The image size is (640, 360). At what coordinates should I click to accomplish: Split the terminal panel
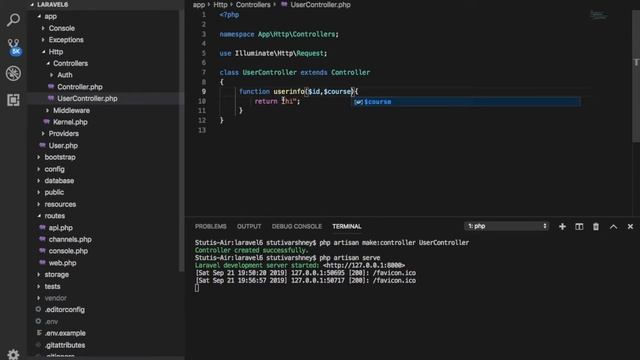coord(579,227)
